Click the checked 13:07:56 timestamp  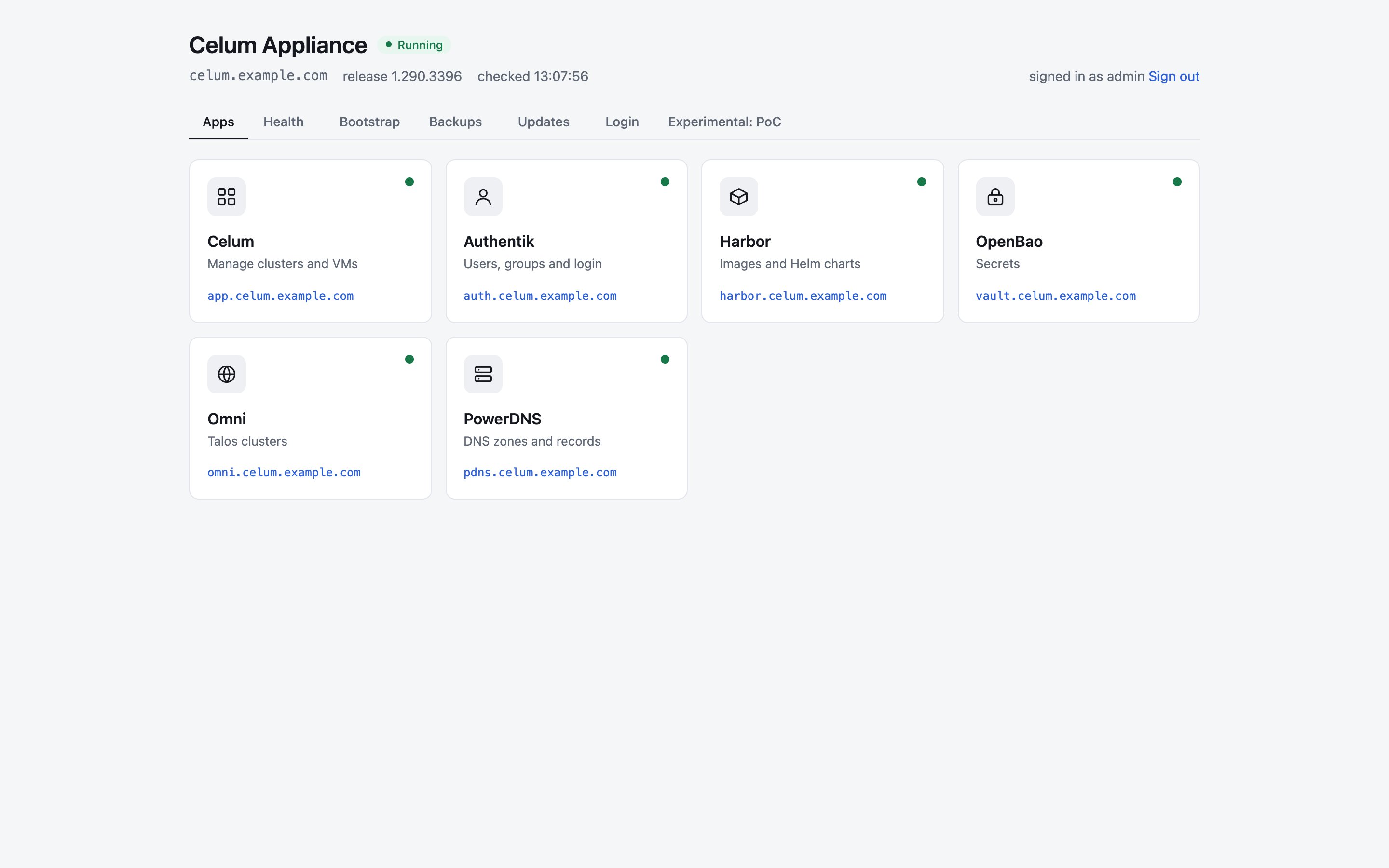[532, 76]
